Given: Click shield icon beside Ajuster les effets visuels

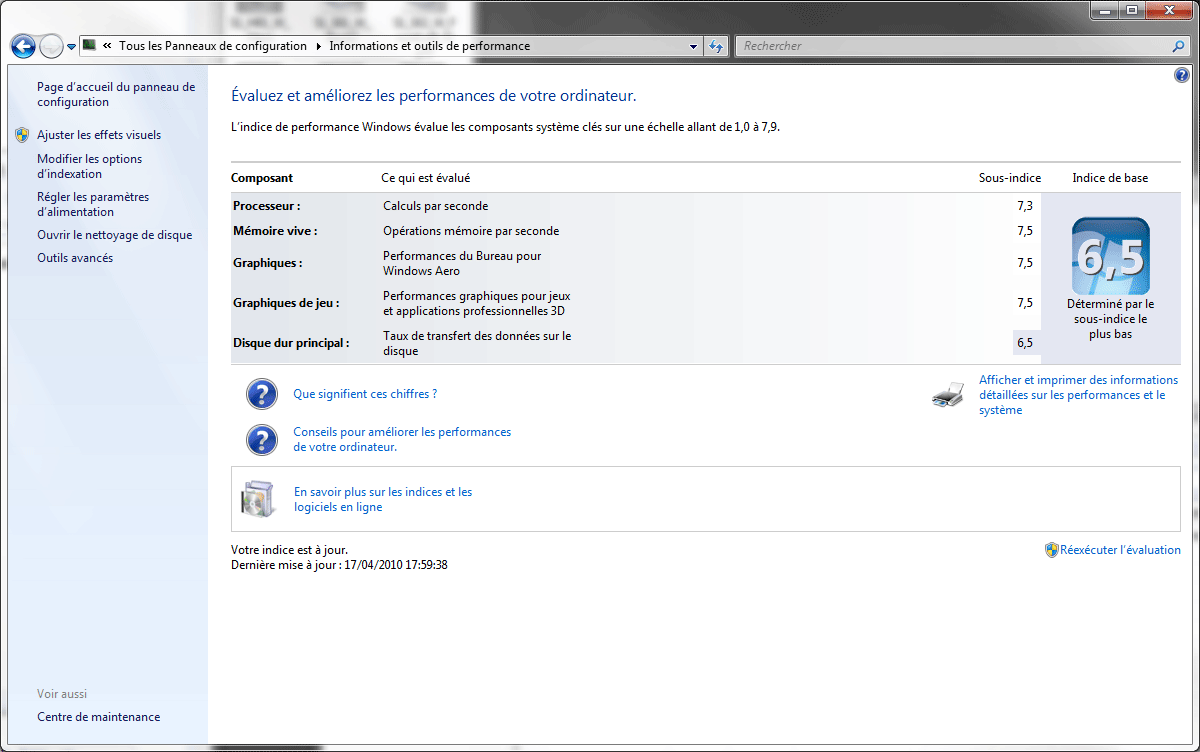Looking at the screenshot, I should [22, 135].
